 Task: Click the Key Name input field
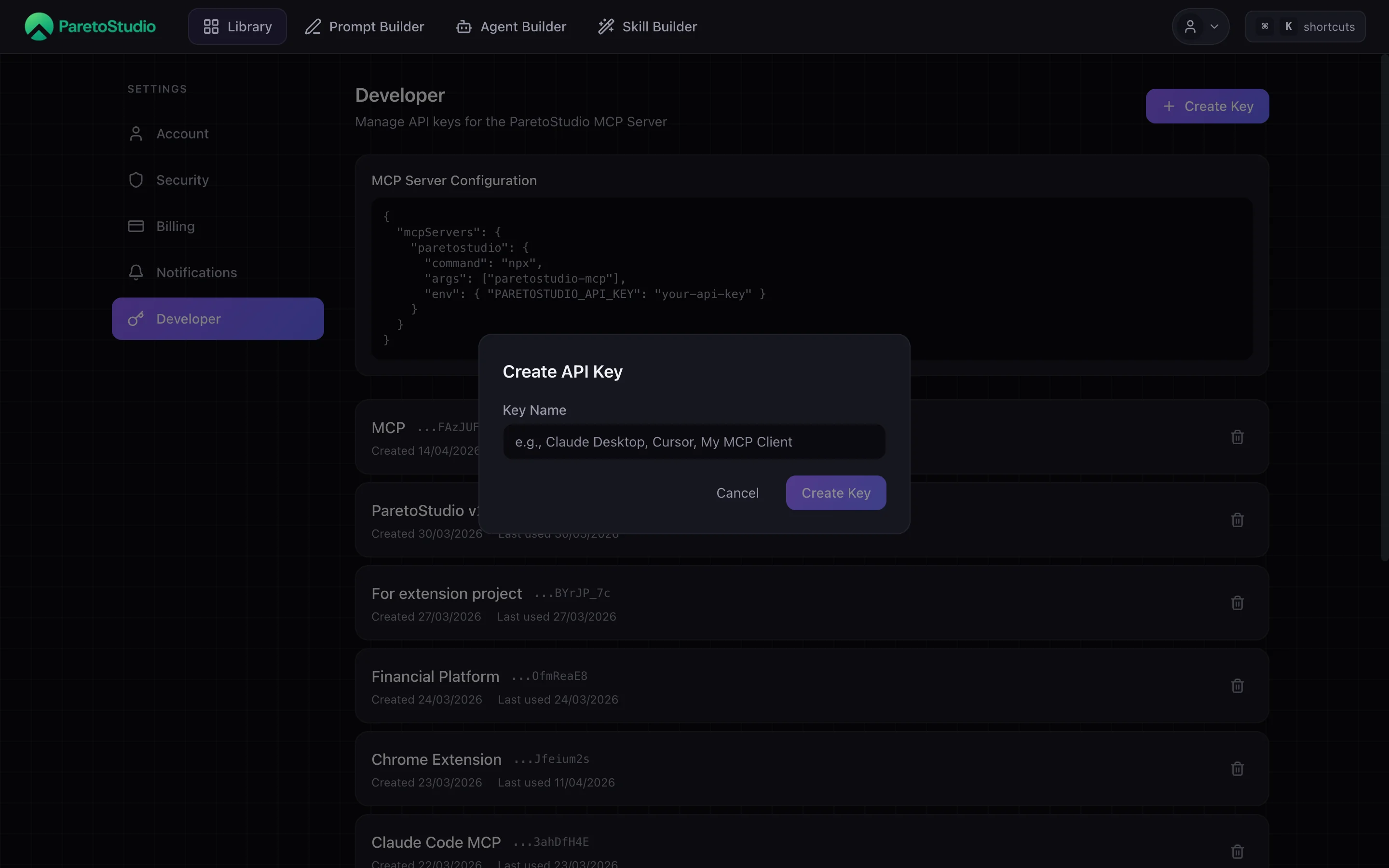[694, 442]
